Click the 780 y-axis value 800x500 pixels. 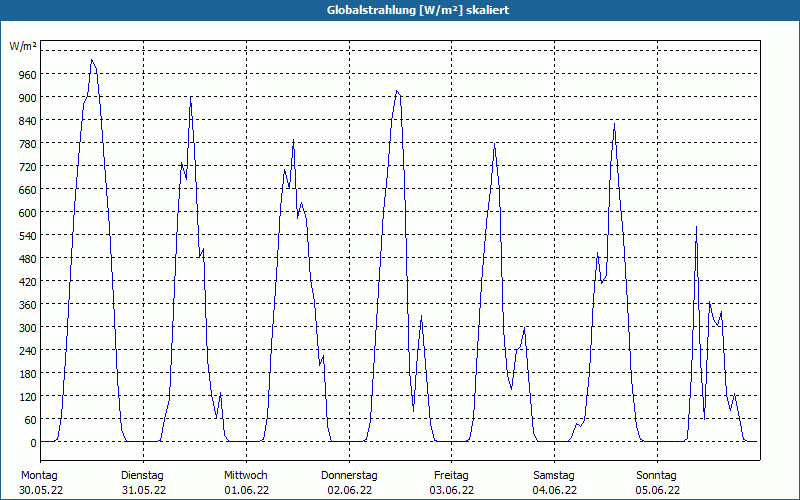point(28,144)
